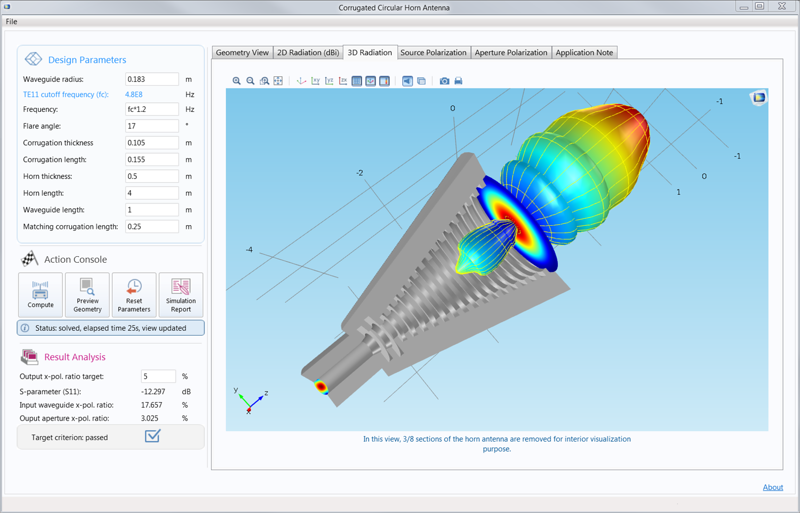Switch to the YZ plane view
800x513 pixels.
pos(329,81)
